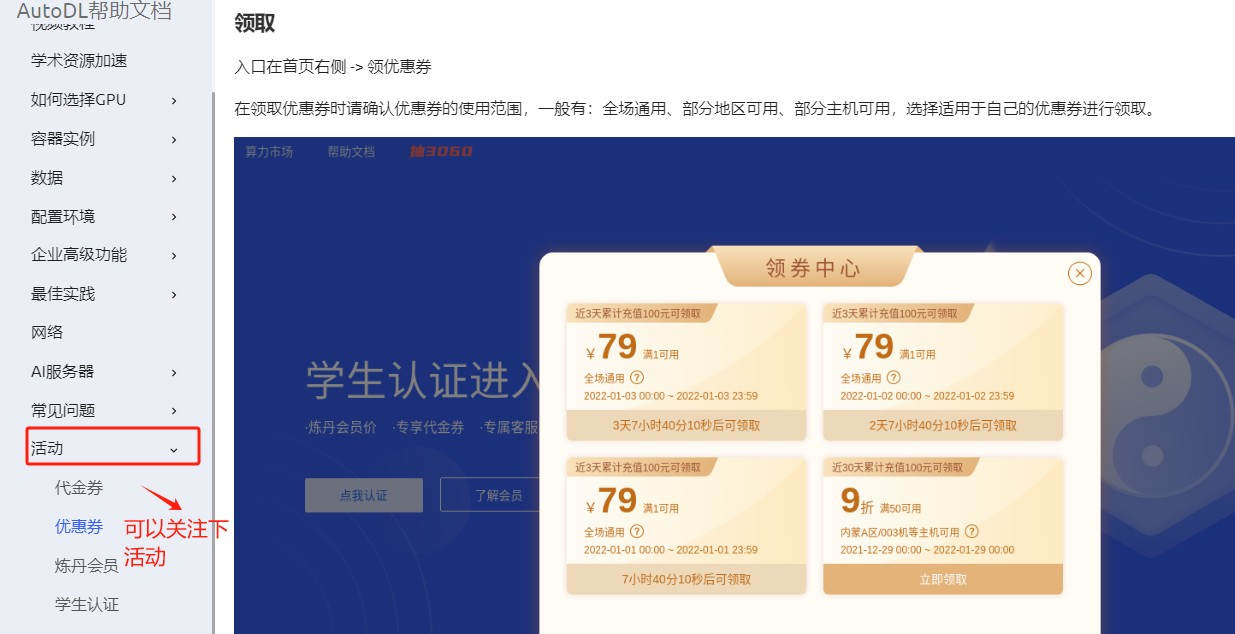Expand the 容器实例 sidebar section
This screenshot has height=634, width=1235.
174,139
